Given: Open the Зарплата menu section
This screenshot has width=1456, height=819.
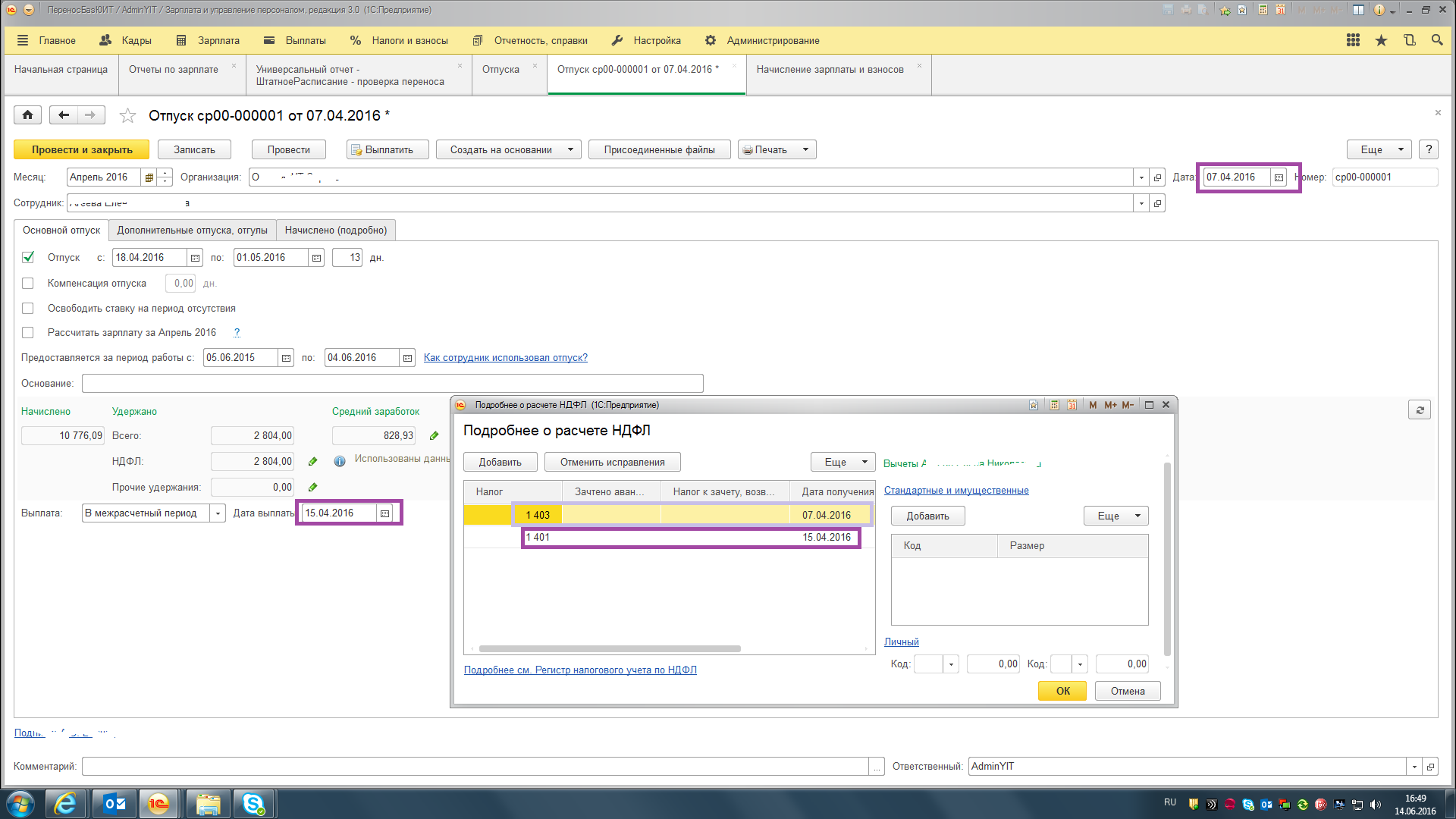Looking at the screenshot, I should coord(207,40).
